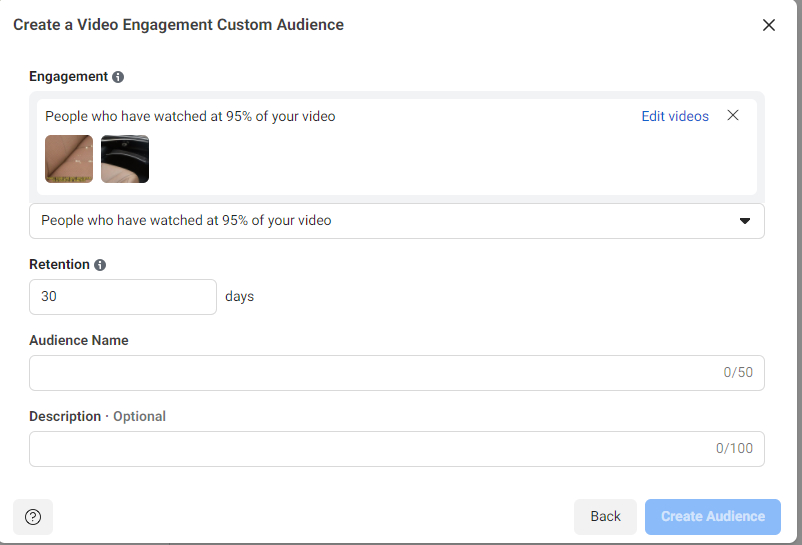Click the Retention info tooltip icon

point(99,265)
